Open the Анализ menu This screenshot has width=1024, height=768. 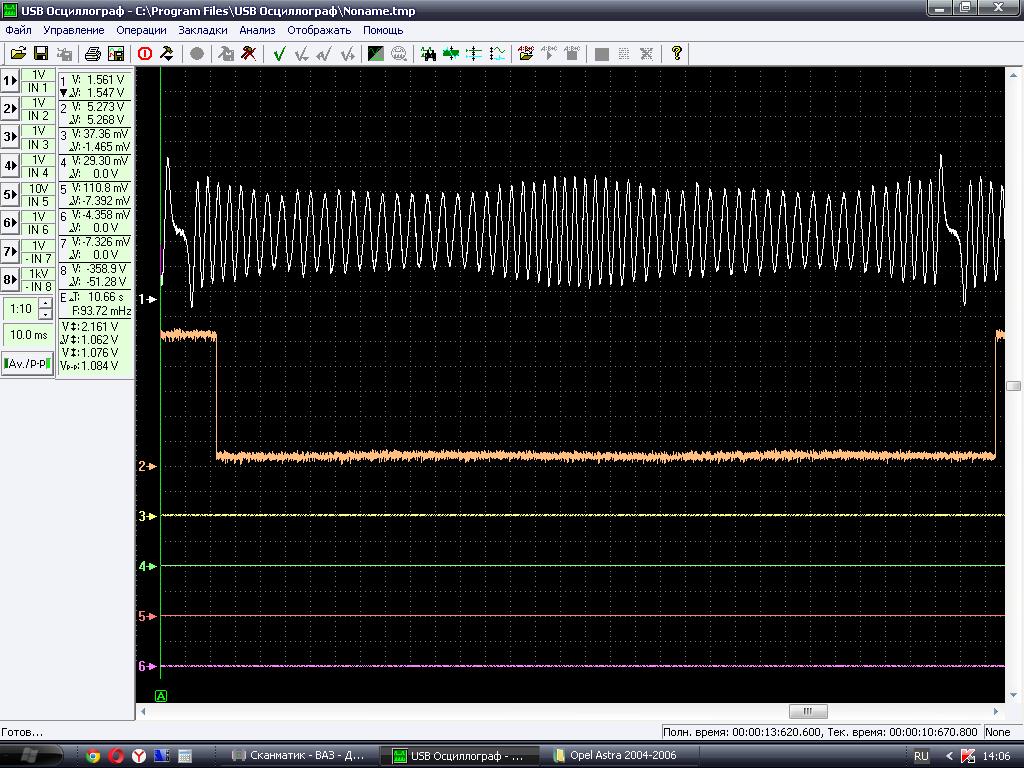click(x=257, y=30)
